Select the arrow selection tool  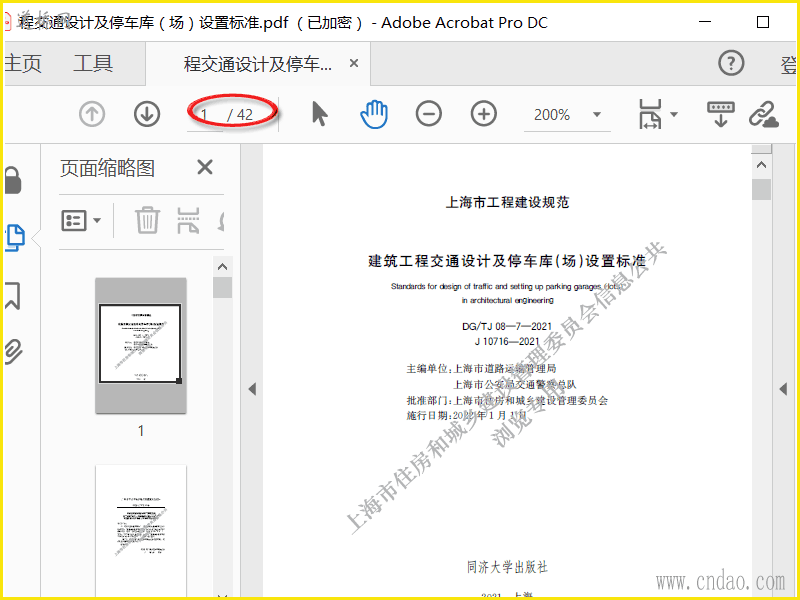tap(320, 113)
